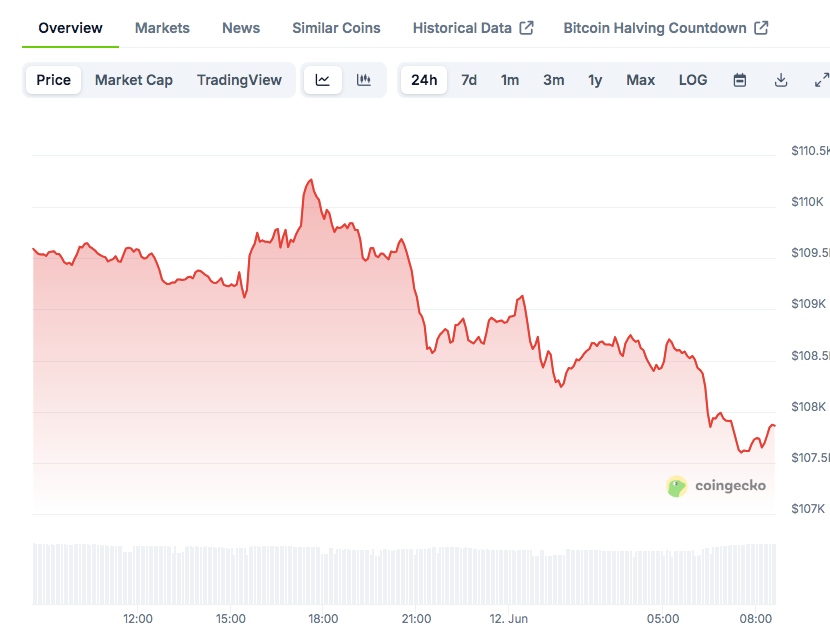The width and height of the screenshot is (830, 634).
Task: Set time range to Max
Action: point(641,80)
